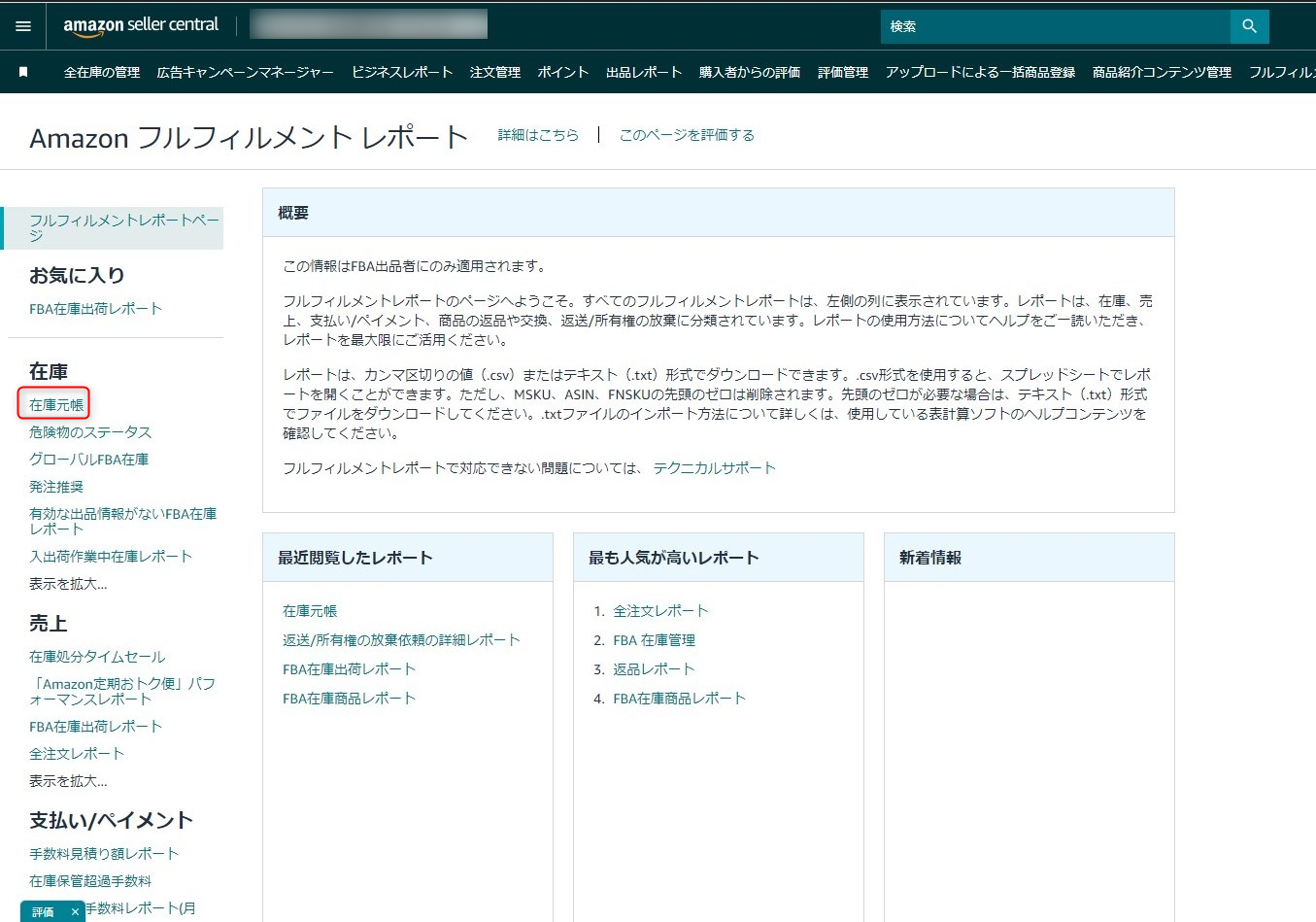Open 広告キャンペーンマネージャー menu item
1316x922 pixels.
point(246,72)
